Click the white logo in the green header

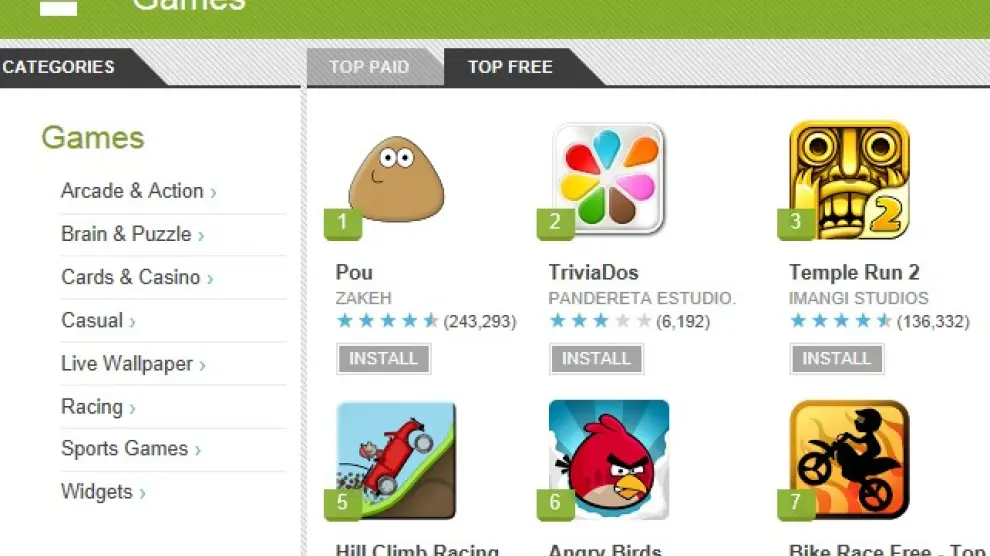pyautogui.click(x=58, y=8)
